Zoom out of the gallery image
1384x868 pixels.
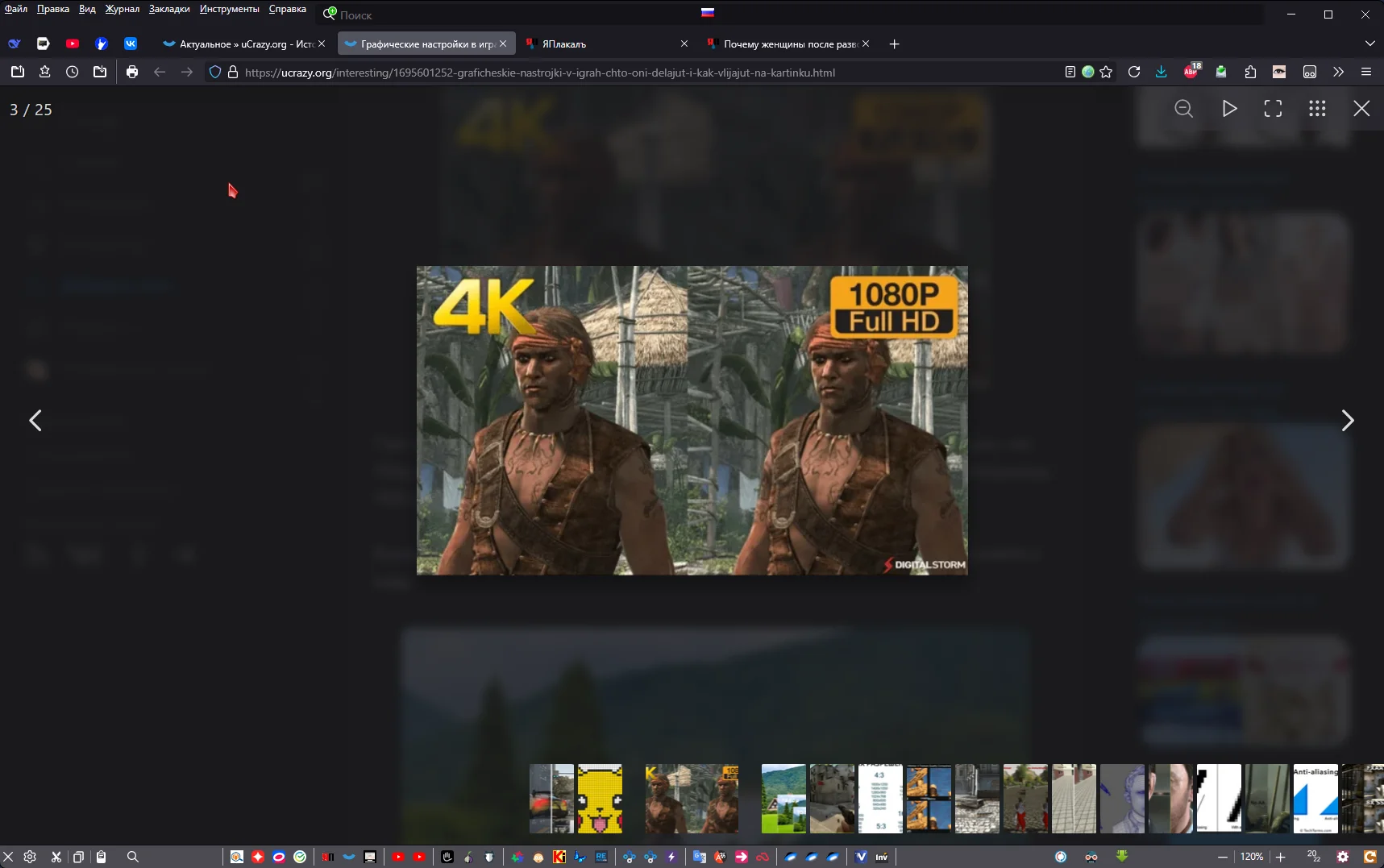coord(1183,109)
